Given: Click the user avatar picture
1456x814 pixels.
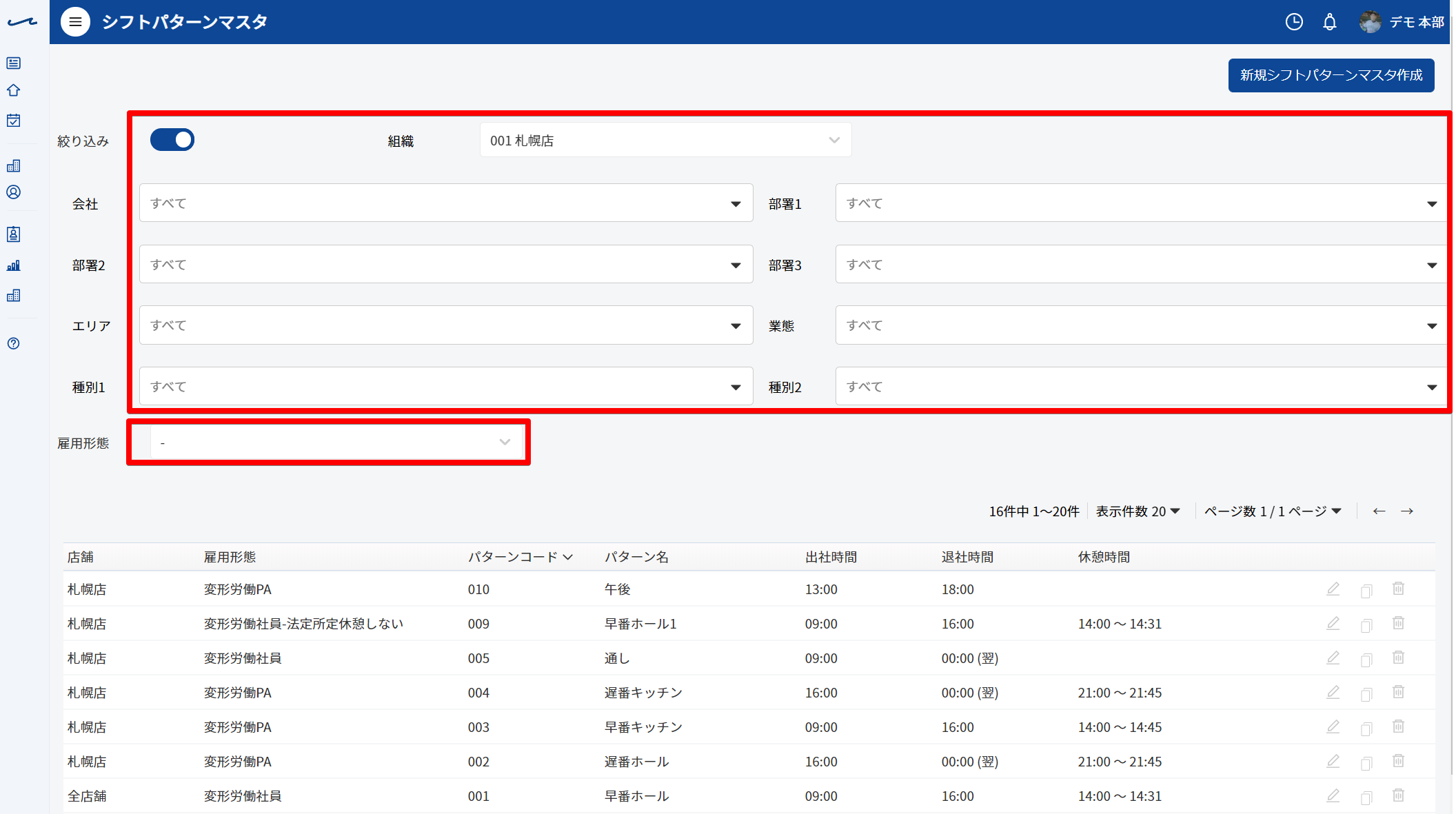Looking at the screenshot, I should pos(1370,22).
